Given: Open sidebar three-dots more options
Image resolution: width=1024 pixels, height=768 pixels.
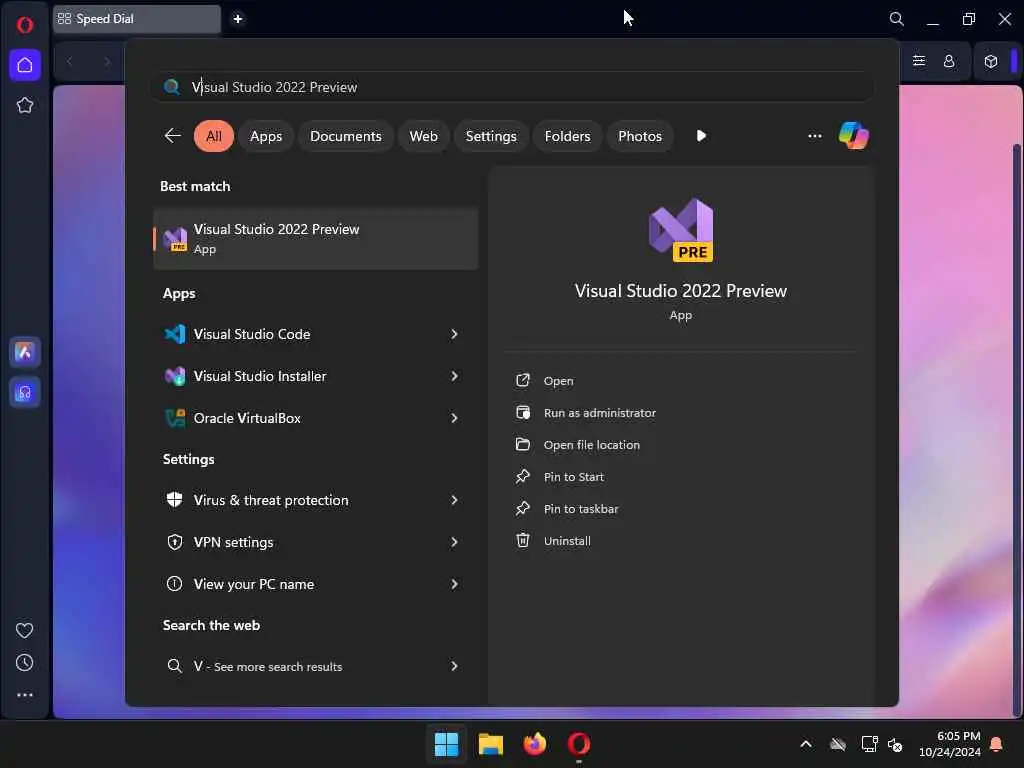Looking at the screenshot, I should point(25,695).
